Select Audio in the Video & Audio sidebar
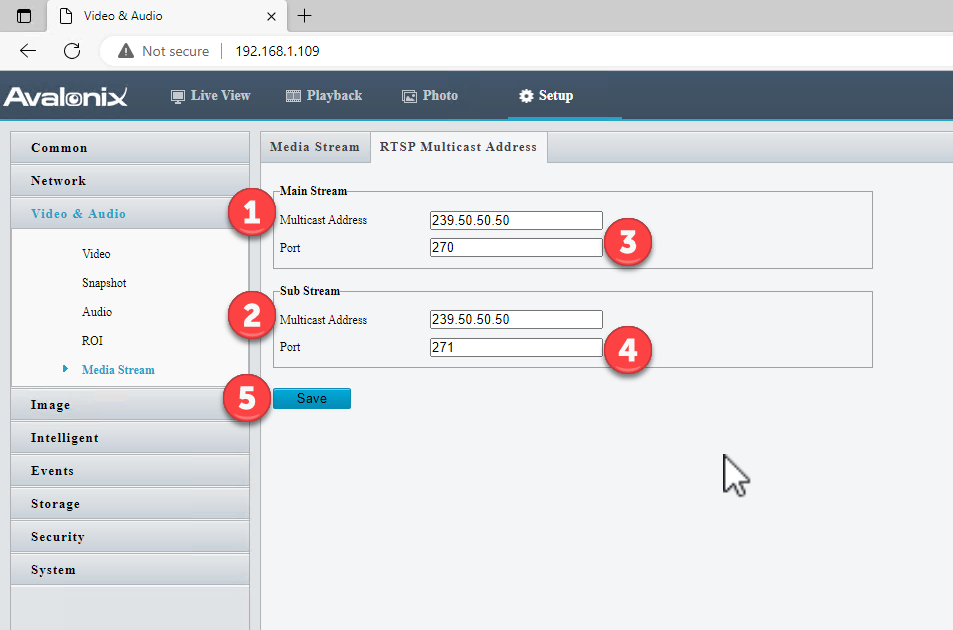This screenshot has height=630, width=953. point(96,311)
